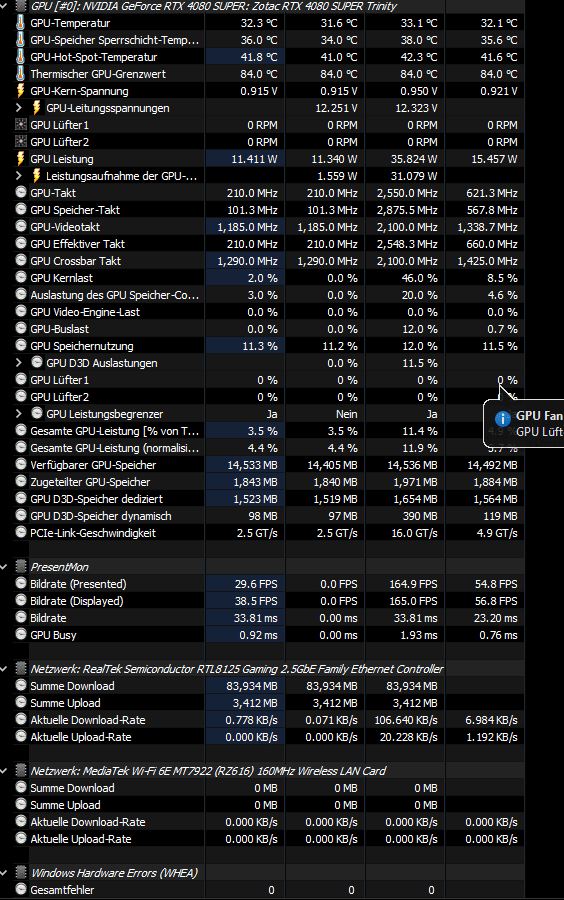
Task: Click the thermometer icon beside GPU-Temperatur
Action: click(x=21, y=23)
